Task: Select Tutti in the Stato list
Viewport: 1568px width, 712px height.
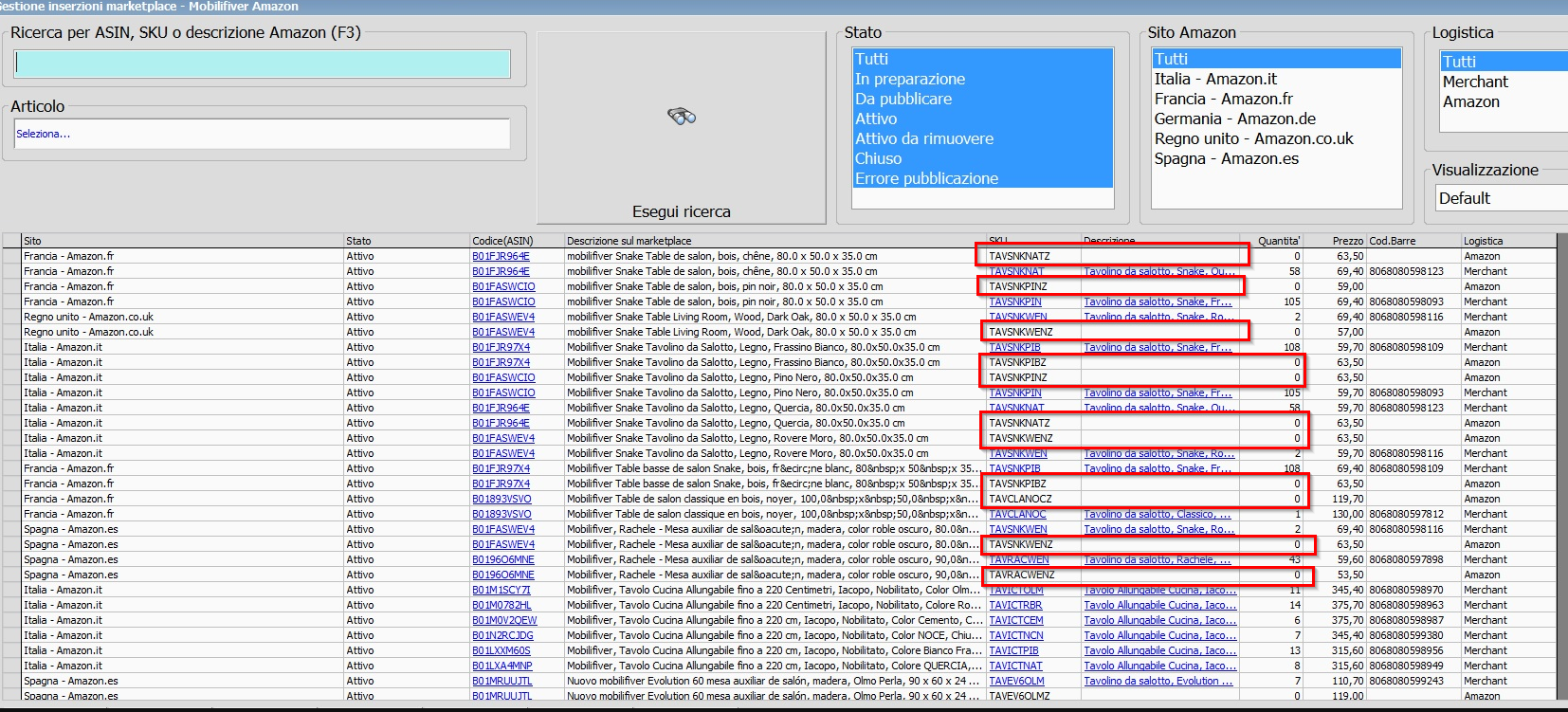Action: [x=982, y=59]
